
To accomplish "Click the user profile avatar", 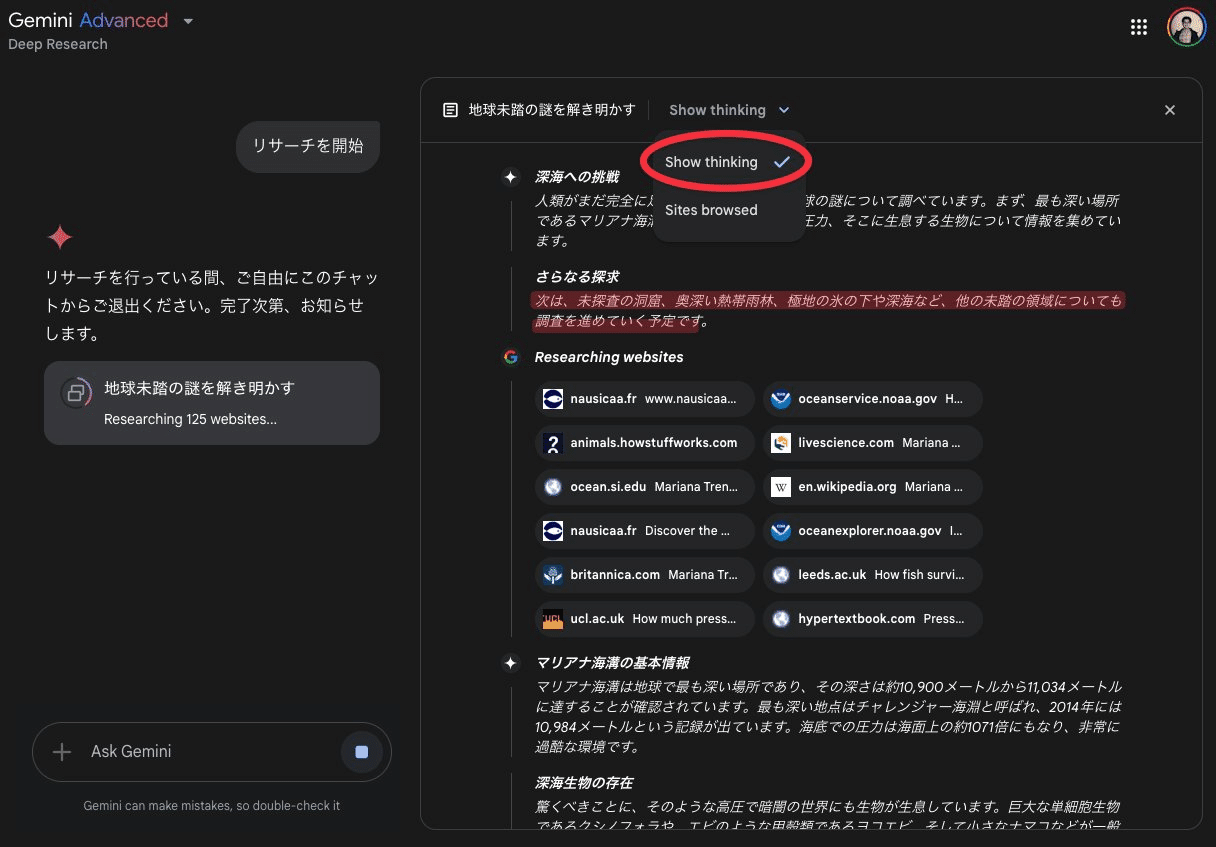I will [1186, 27].
